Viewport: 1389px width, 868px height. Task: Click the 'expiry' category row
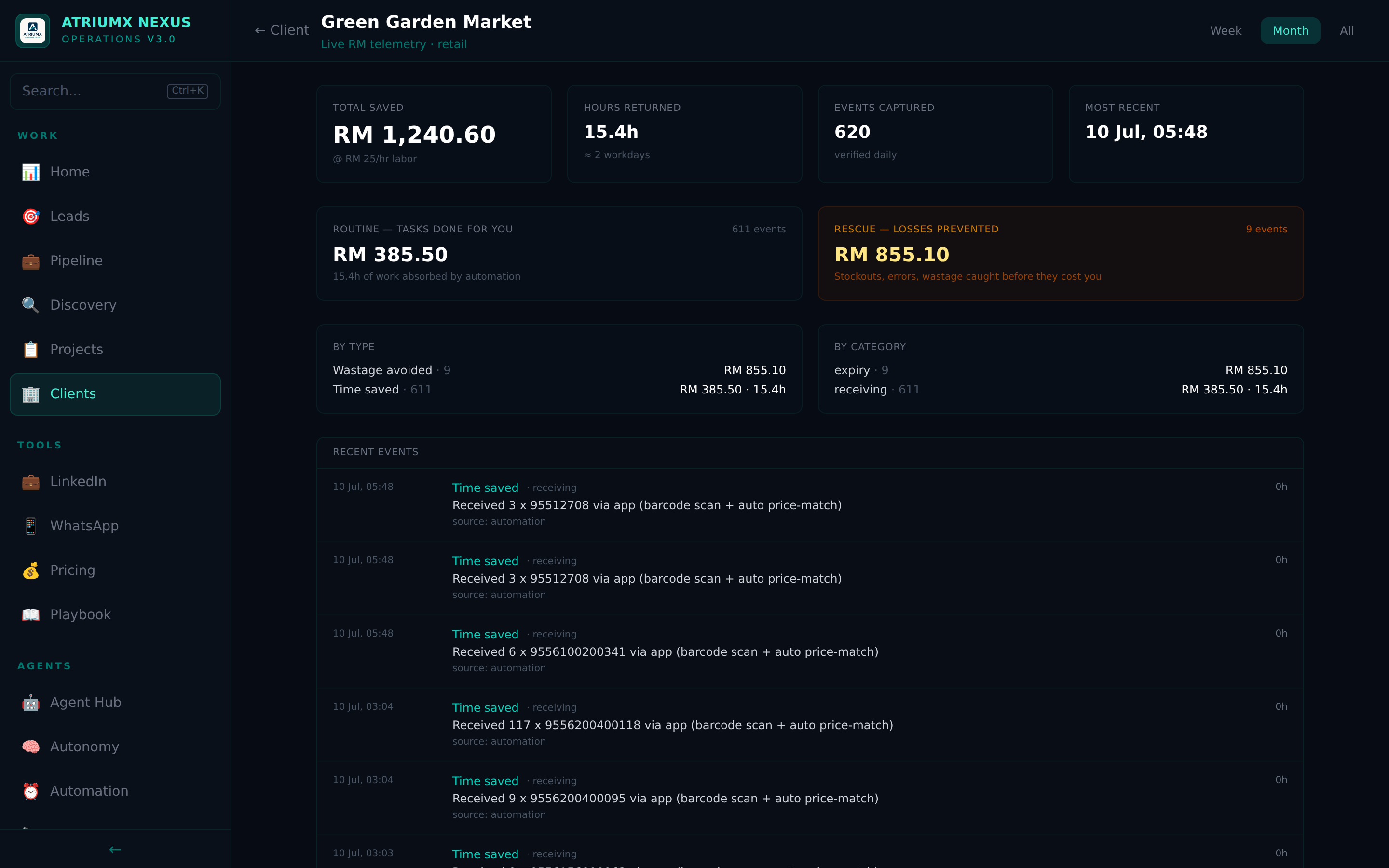point(1061,370)
